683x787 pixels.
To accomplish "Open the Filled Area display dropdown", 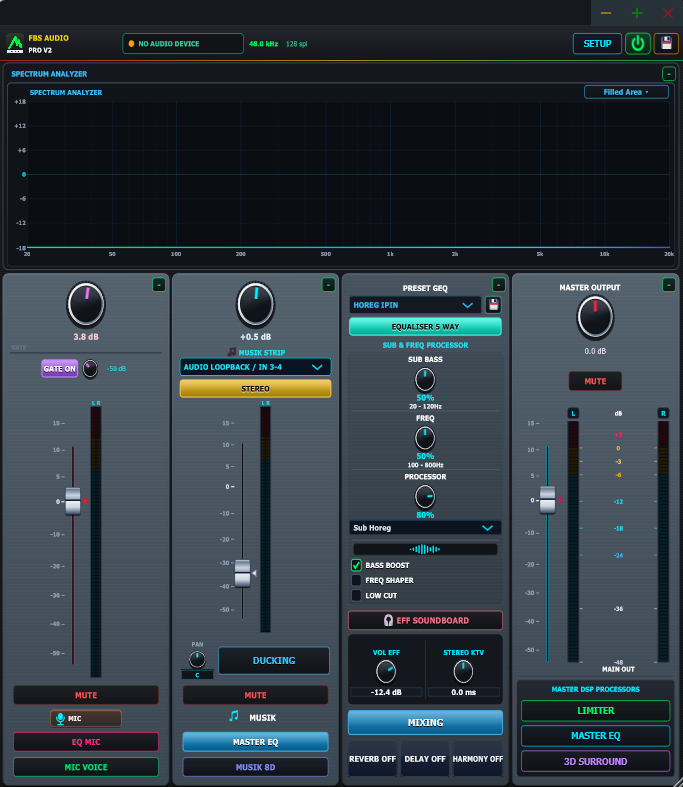I will click(x=626, y=92).
